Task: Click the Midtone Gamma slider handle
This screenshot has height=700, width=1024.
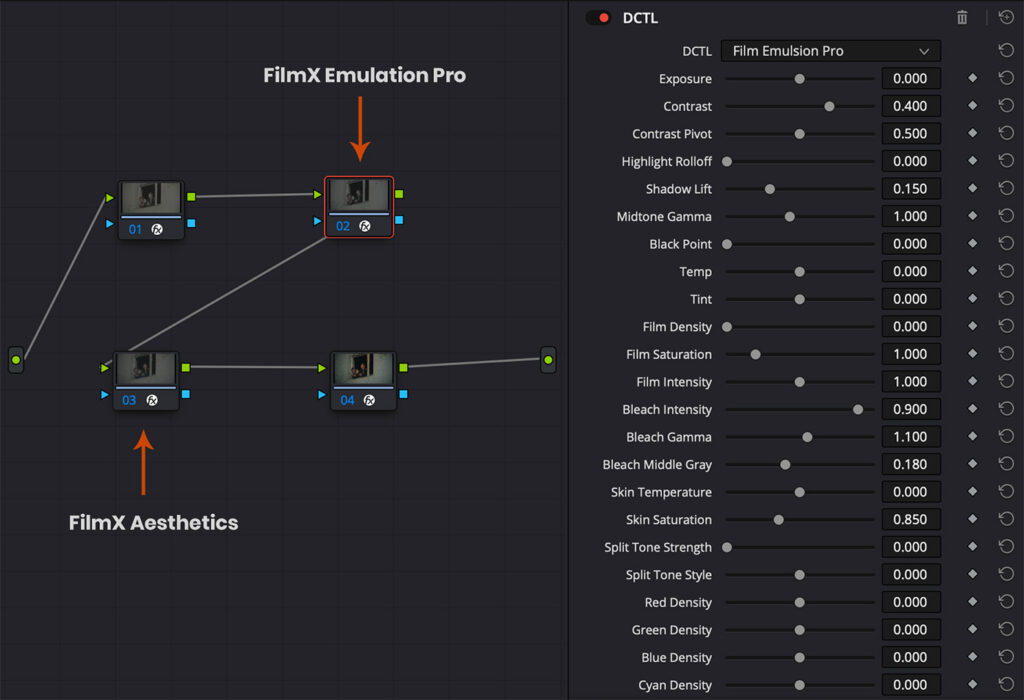Action: coord(790,217)
